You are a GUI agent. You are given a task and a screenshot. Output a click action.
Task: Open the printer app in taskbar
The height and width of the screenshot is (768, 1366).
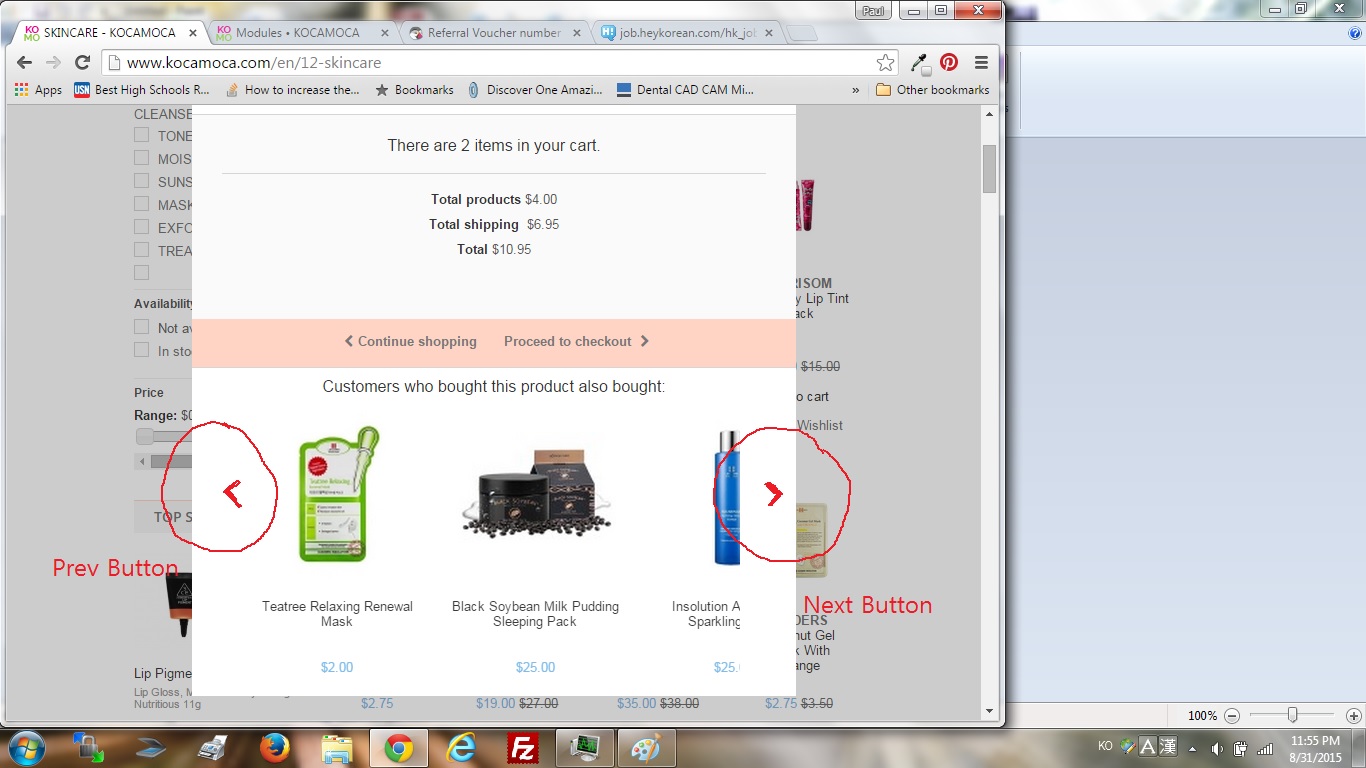click(212, 748)
